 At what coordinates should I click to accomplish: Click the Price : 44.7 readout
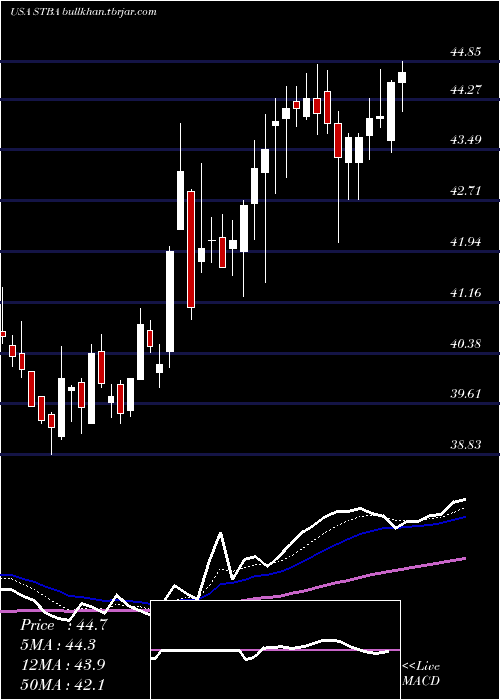[63, 625]
